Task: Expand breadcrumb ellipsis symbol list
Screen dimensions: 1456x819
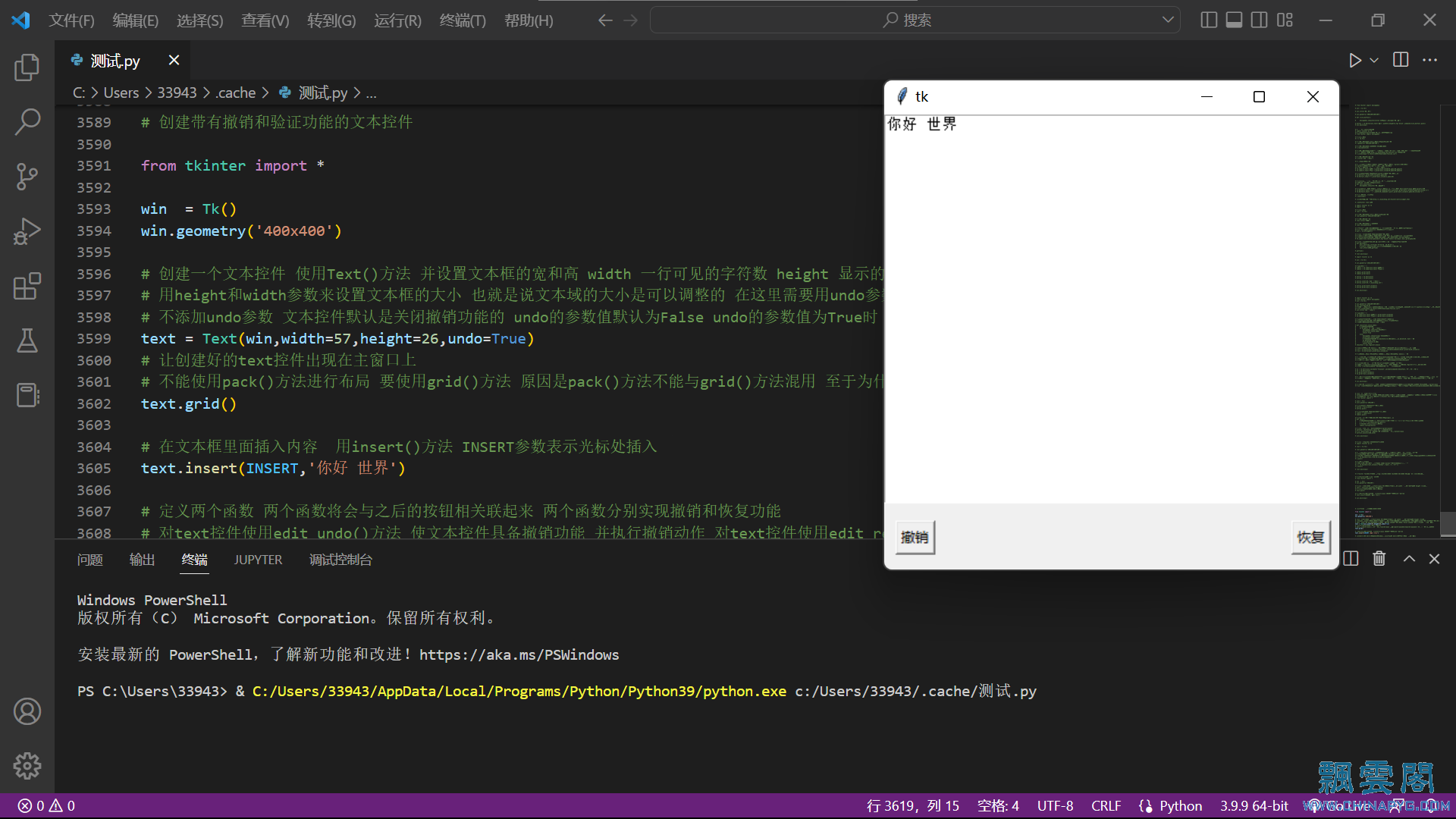Action: click(371, 93)
